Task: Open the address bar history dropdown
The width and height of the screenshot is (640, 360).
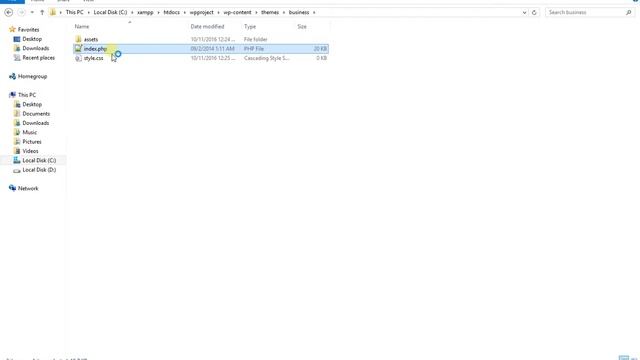Action: tap(524, 13)
